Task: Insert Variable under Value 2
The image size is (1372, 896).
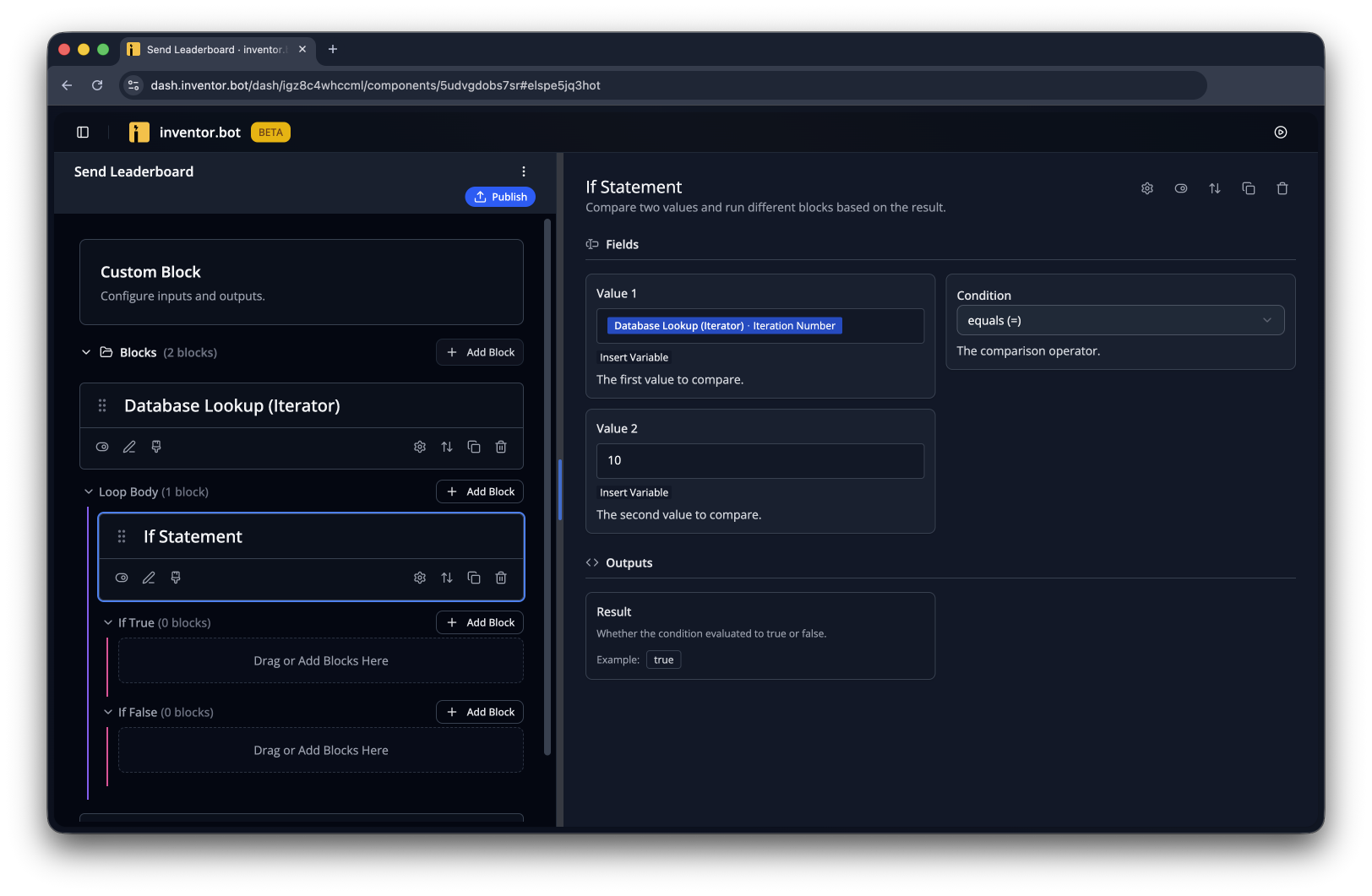Action: click(x=634, y=492)
